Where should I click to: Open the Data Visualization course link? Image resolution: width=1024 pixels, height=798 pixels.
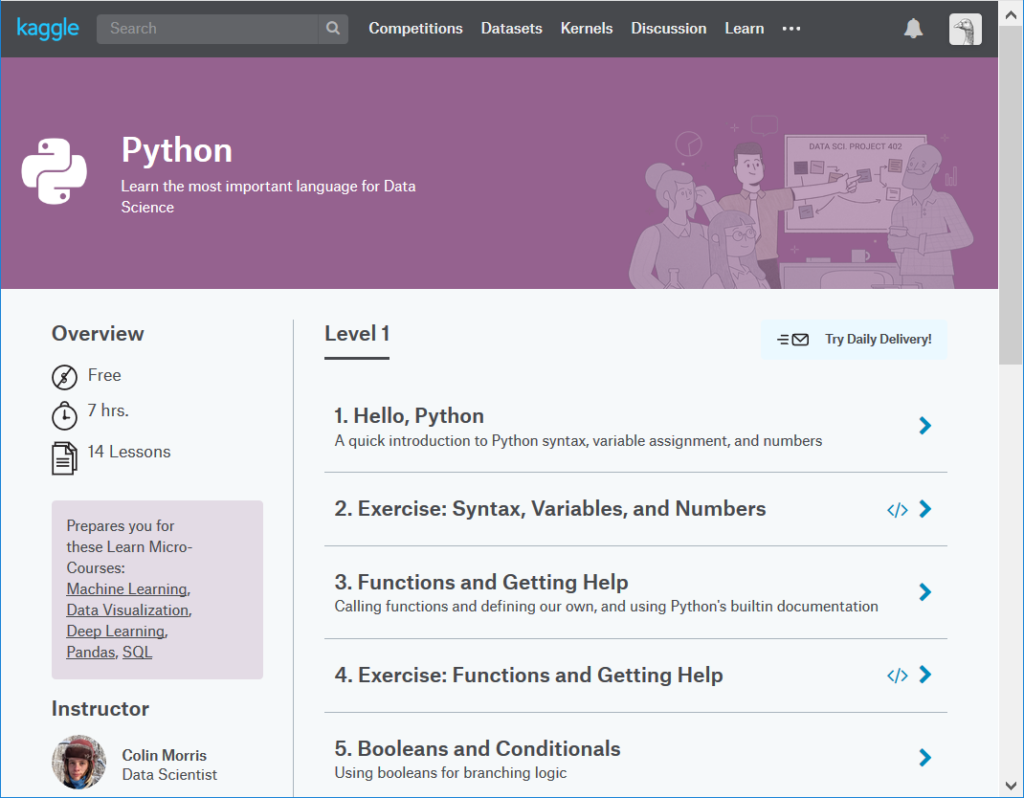127,610
